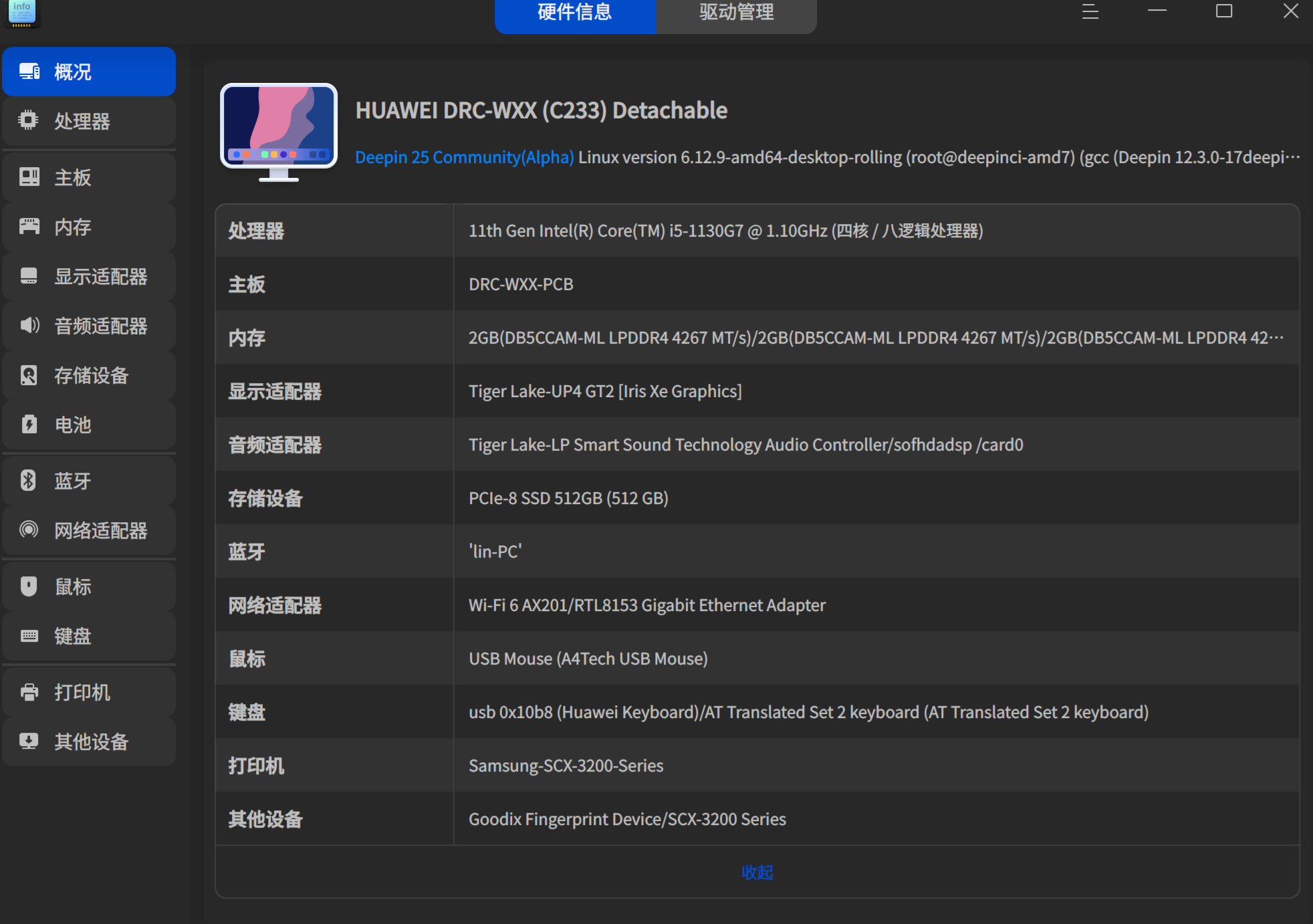The image size is (1313, 924).
Task: Select the DRC-WXX-PCB motherboard value
Action: (x=521, y=284)
